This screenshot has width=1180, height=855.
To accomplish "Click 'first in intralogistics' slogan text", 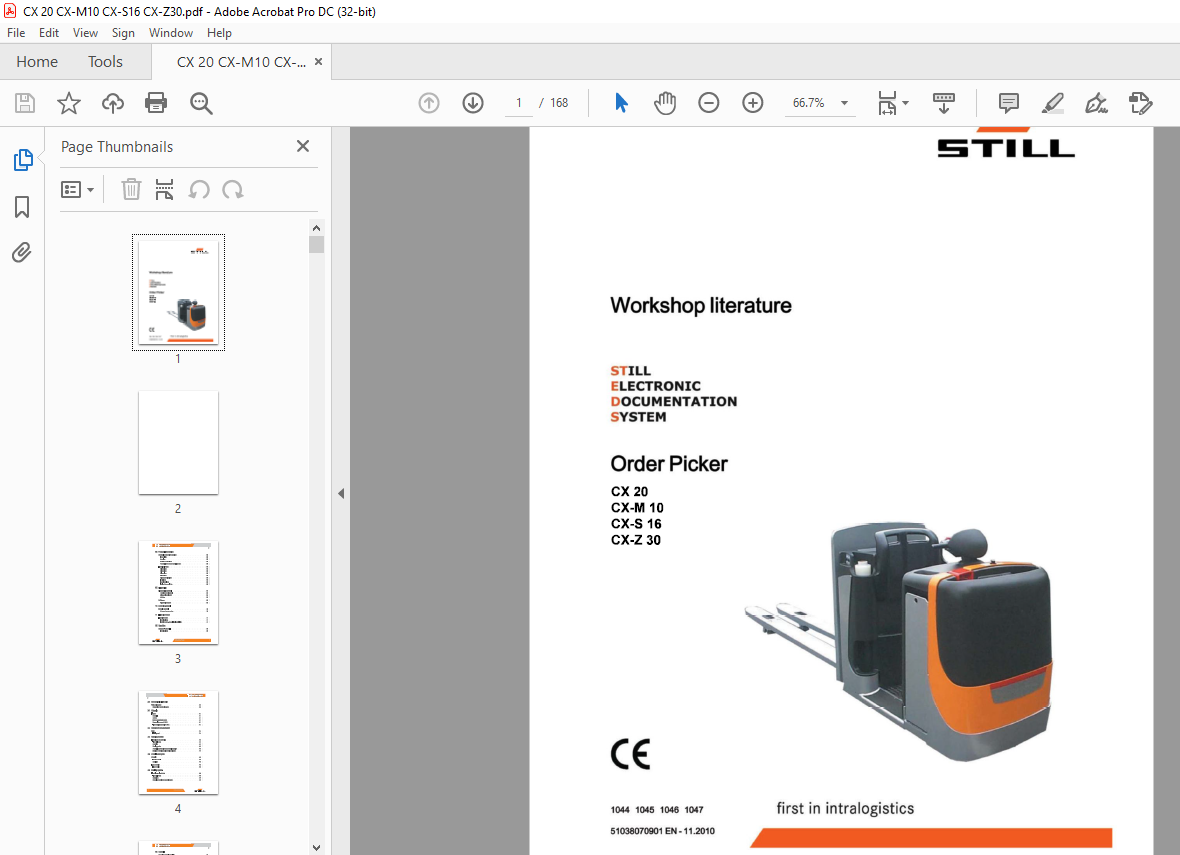I will (845, 808).
